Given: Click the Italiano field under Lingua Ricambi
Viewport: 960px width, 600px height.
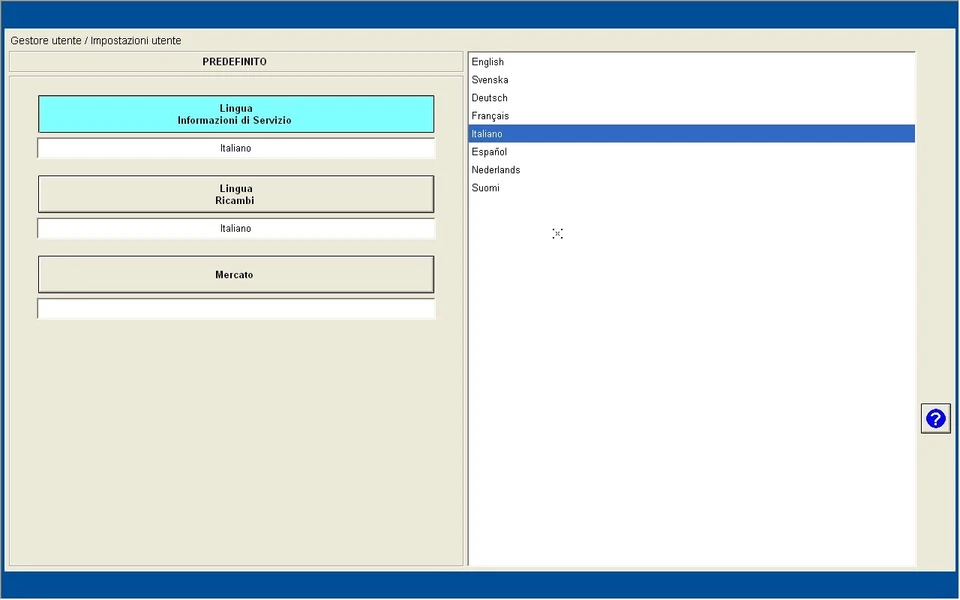Looking at the screenshot, I should [236, 228].
